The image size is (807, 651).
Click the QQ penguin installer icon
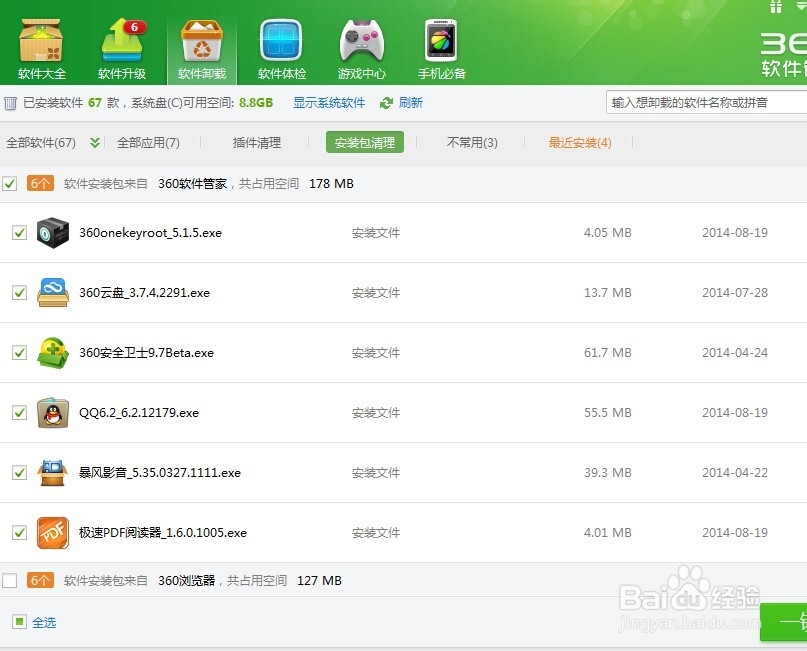tap(53, 413)
